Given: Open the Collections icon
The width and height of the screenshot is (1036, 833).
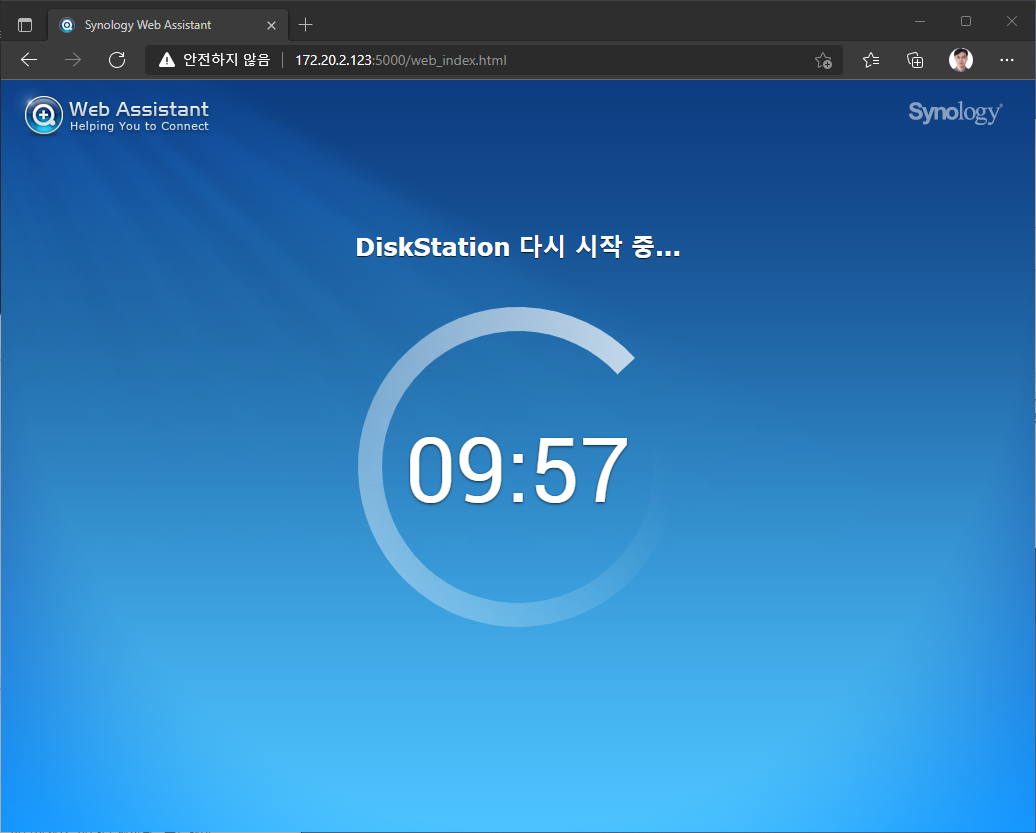Looking at the screenshot, I should [x=915, y=60].
